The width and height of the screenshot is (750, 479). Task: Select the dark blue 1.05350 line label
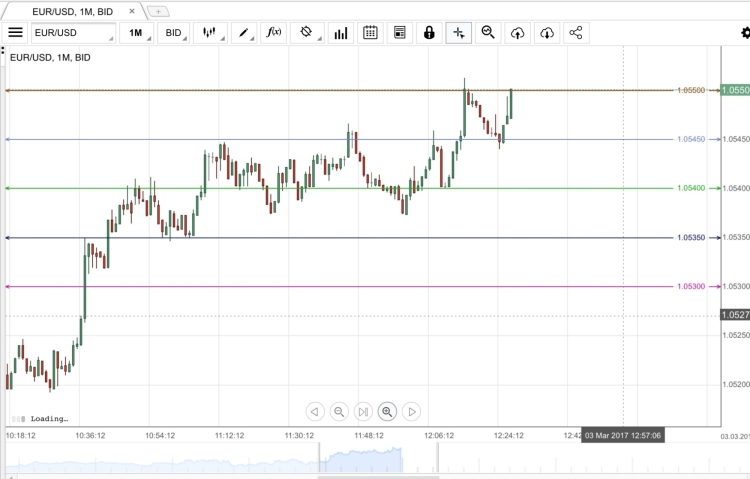click(x=691, y=237)
